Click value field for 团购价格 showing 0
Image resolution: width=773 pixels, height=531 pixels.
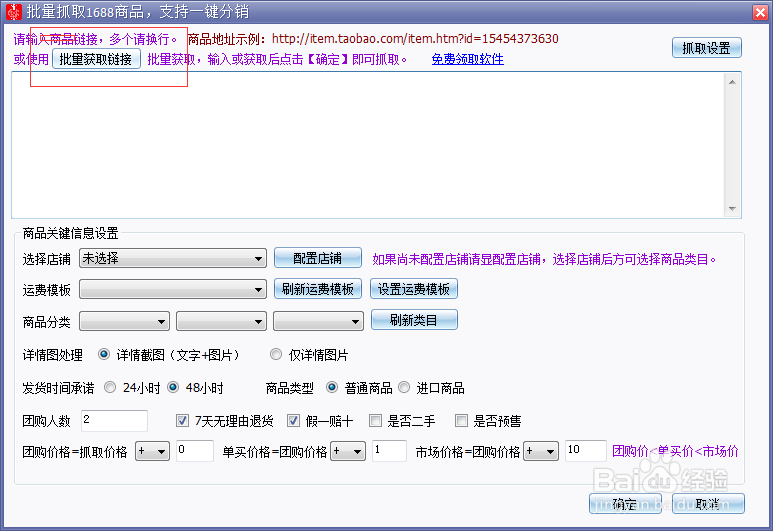click(x=195, y=451)
